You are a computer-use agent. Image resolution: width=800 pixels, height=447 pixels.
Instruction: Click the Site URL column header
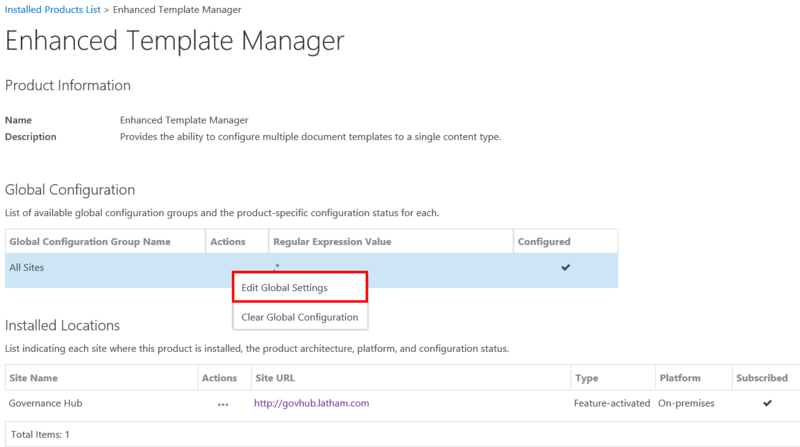pos(274,378)
